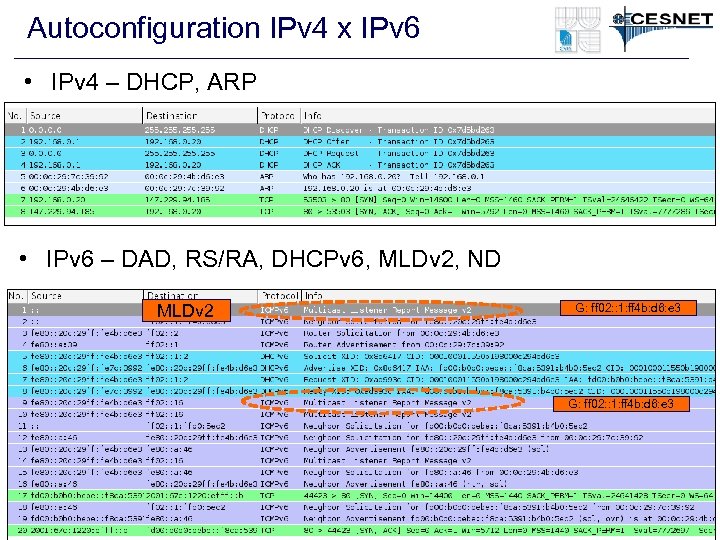
Task: Select IPv6 row 16, Neighbor Advertisement packet
Action: click(361, 484)
